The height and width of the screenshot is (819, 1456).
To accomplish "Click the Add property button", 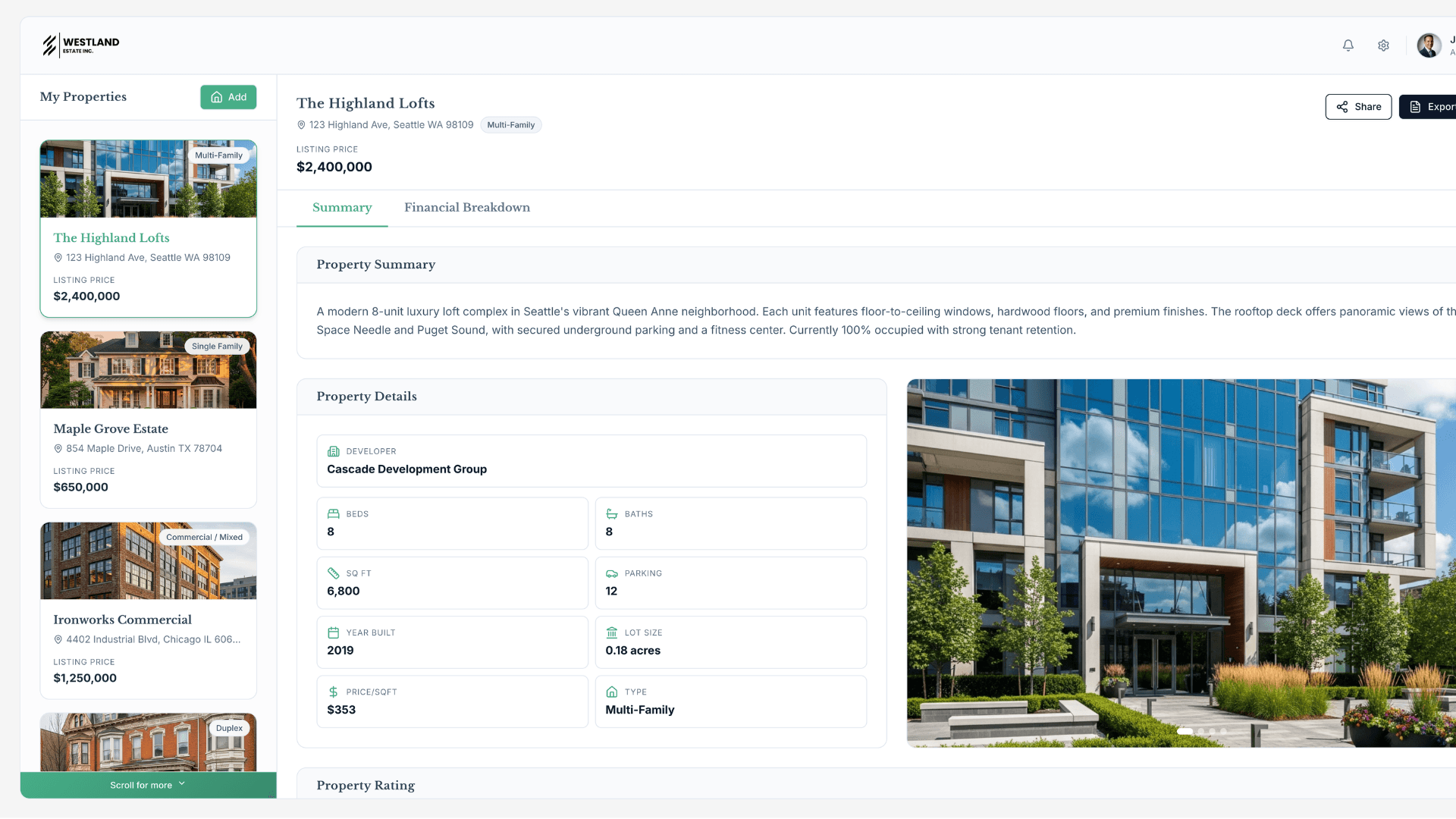I will [x=228, y=97].
